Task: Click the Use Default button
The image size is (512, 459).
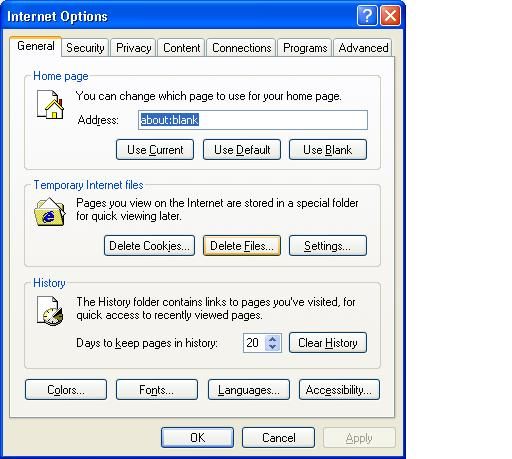Action: pos(242,150)
